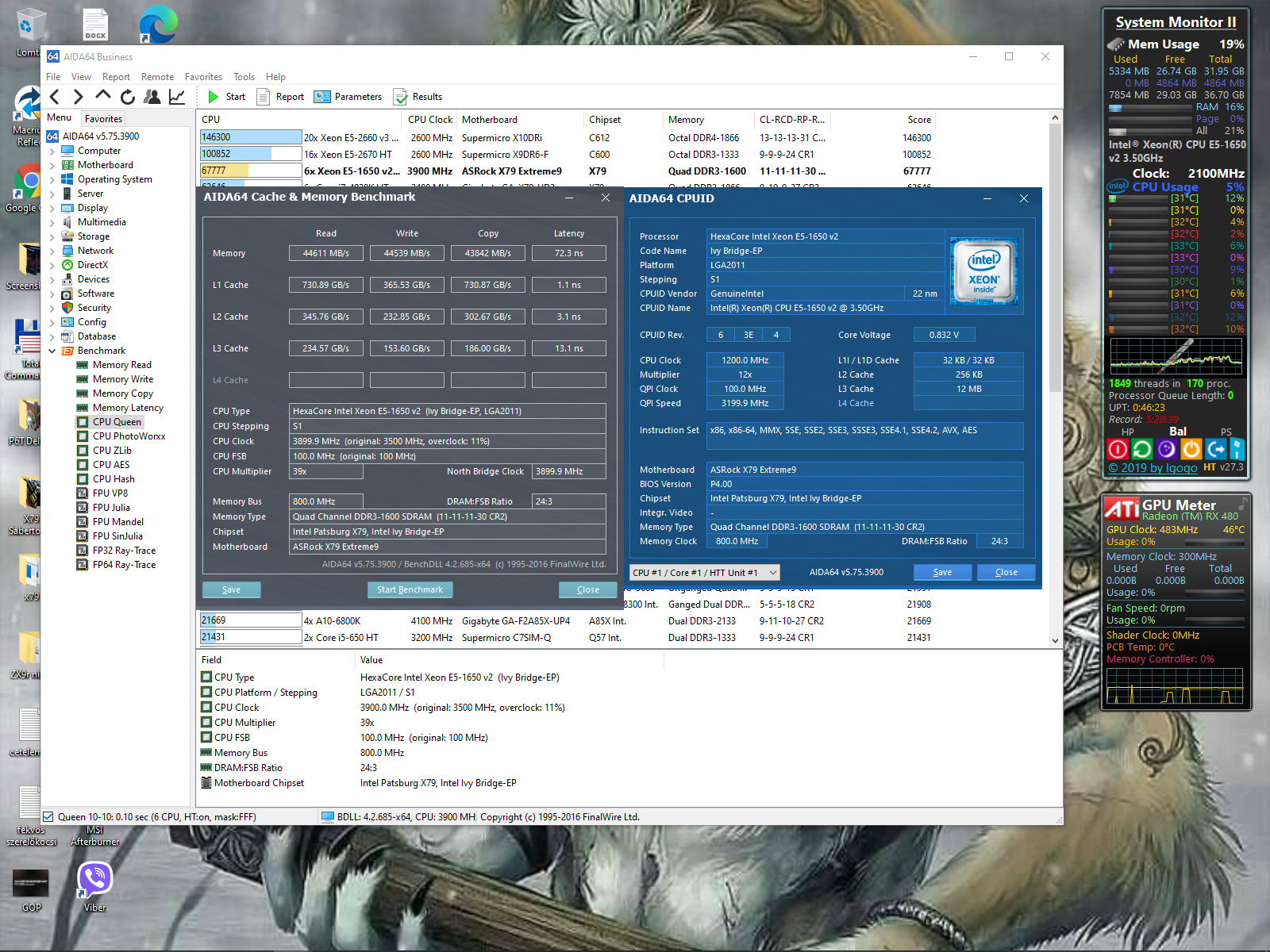Toggle the CPU Type field checkbox
Viewport: 1270px width, 952px height.
206,677
